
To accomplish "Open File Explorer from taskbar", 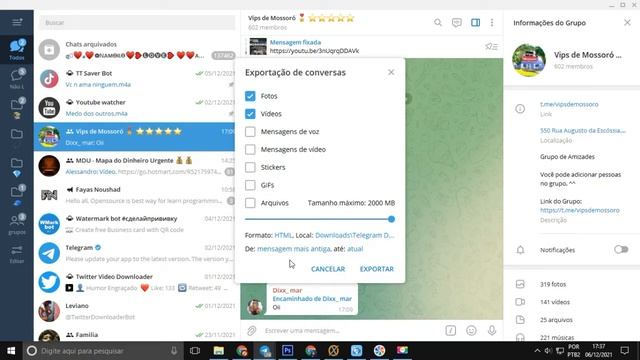I will click(219, 351).
